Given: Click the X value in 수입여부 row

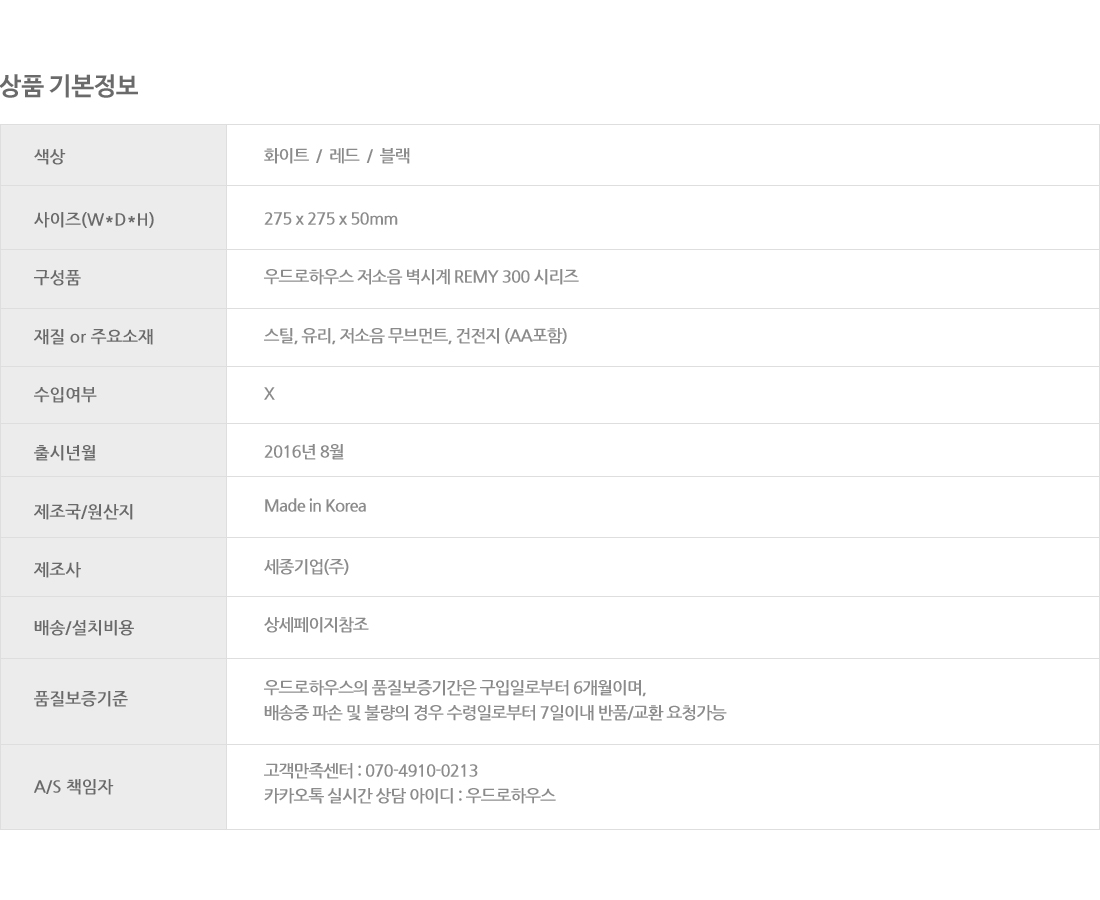Looking at the screenshot, I should pyautogui.click(x=269, y=394).
